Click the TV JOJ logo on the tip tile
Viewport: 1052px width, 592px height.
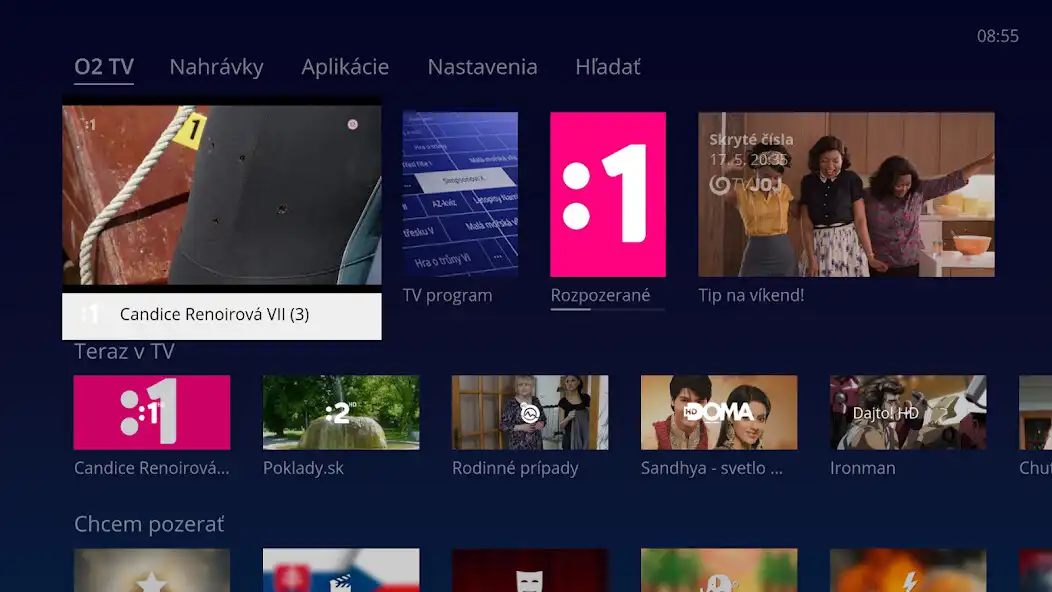point(745,184)
